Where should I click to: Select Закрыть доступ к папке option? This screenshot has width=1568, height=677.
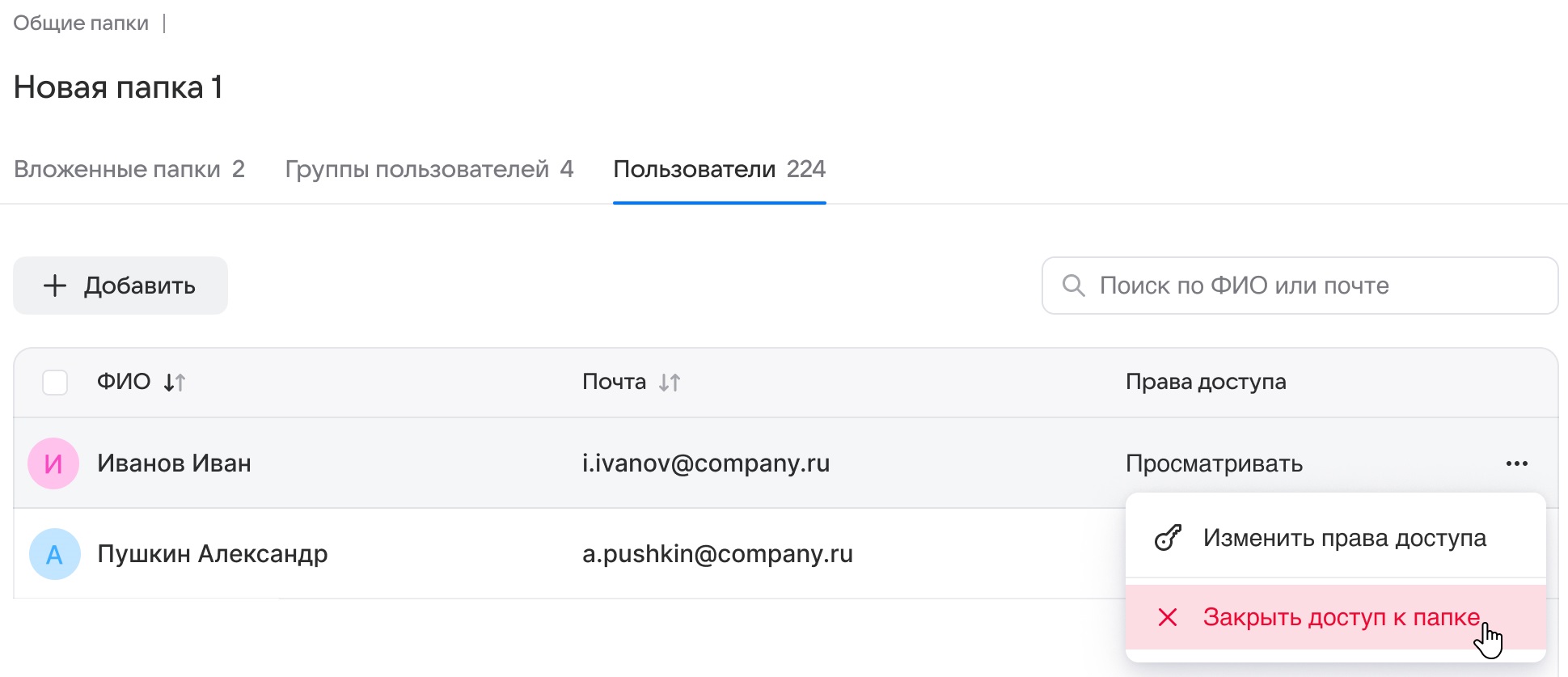(x=1341, y=617)
